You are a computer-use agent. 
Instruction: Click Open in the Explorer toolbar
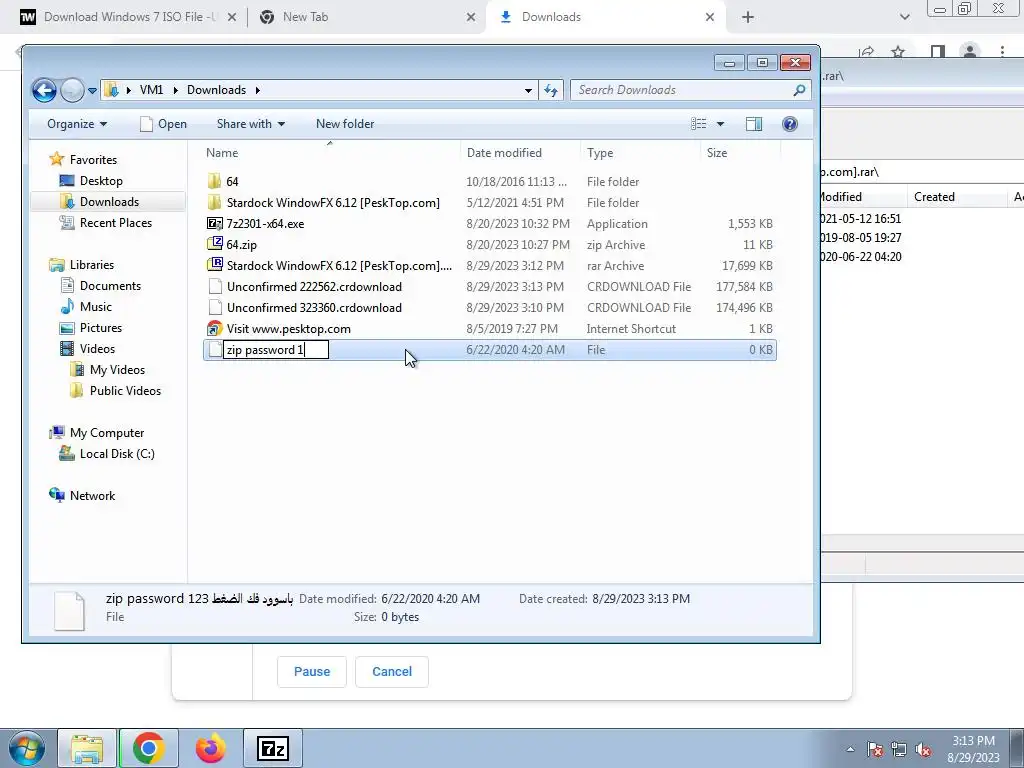[164, 124]
